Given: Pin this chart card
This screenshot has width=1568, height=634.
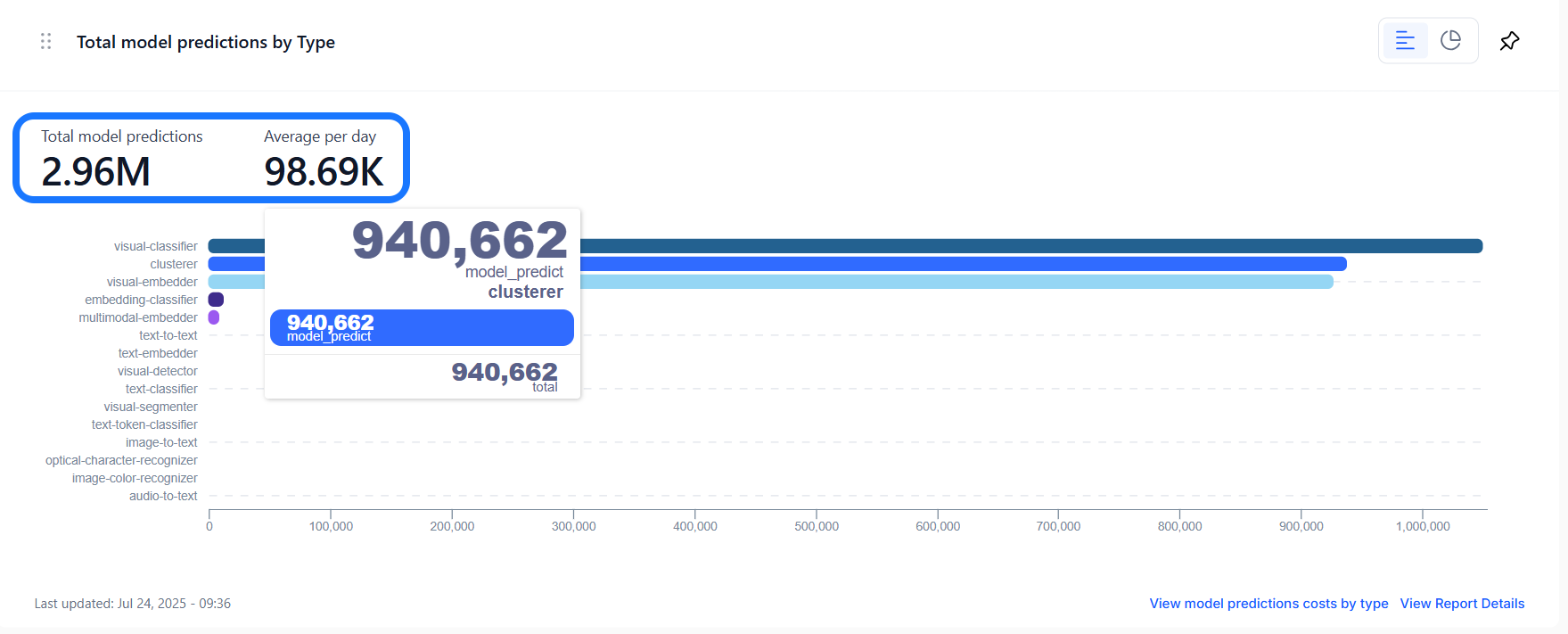Looking at the screenshot, I should pos(1509,41).
